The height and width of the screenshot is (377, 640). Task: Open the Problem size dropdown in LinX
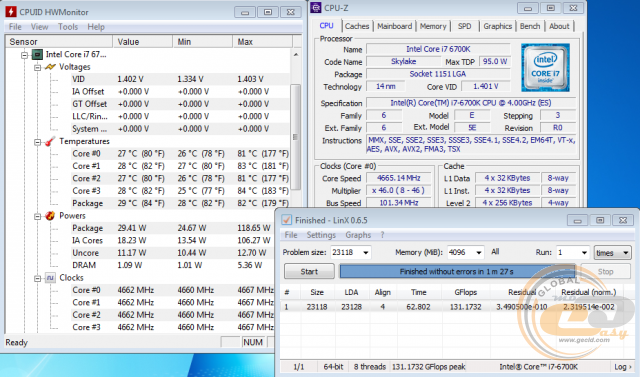[366, 253]
